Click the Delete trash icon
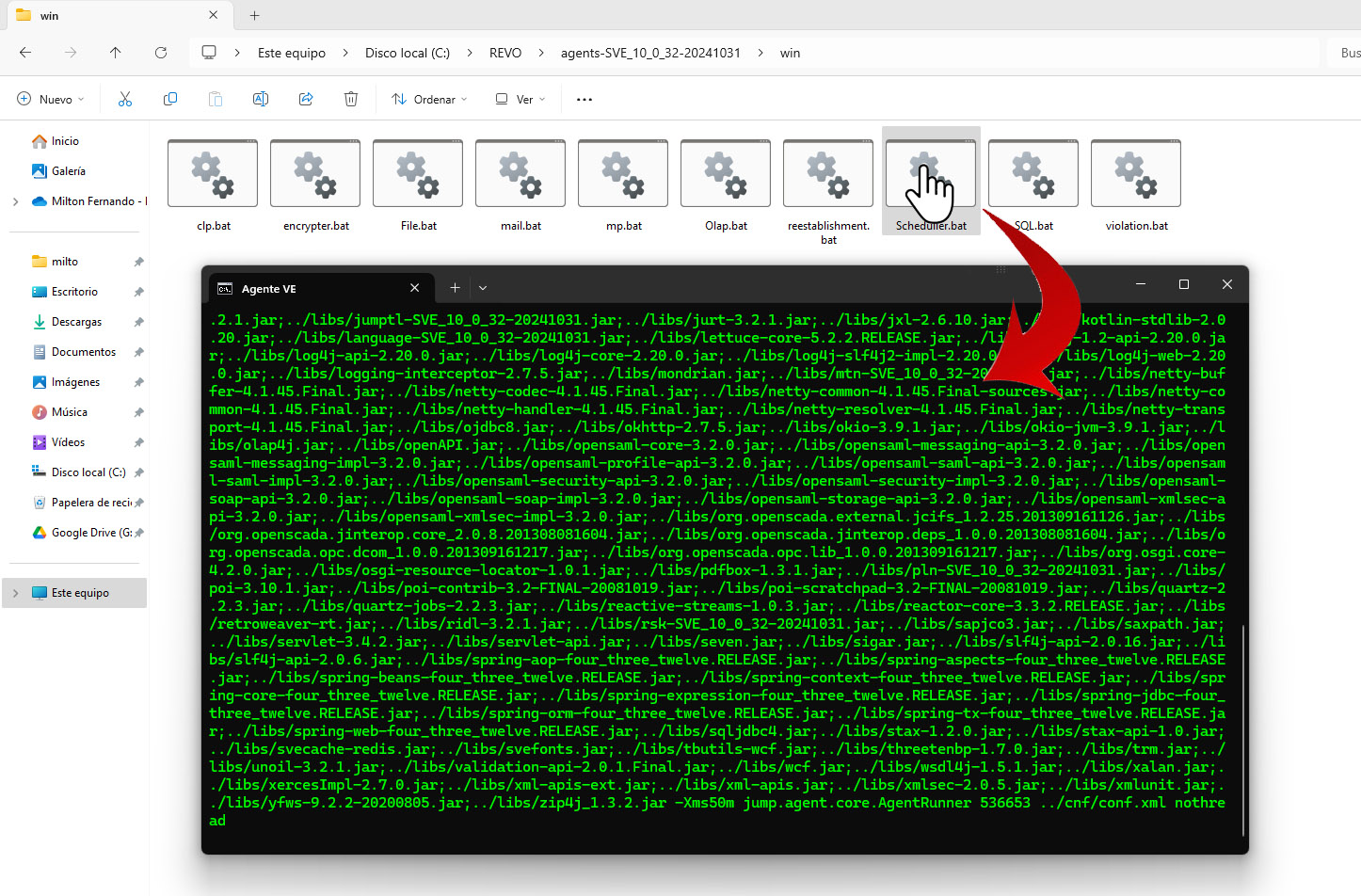Image resolution: width=1361 pixels, height=896 pixels. pos(351,99)
